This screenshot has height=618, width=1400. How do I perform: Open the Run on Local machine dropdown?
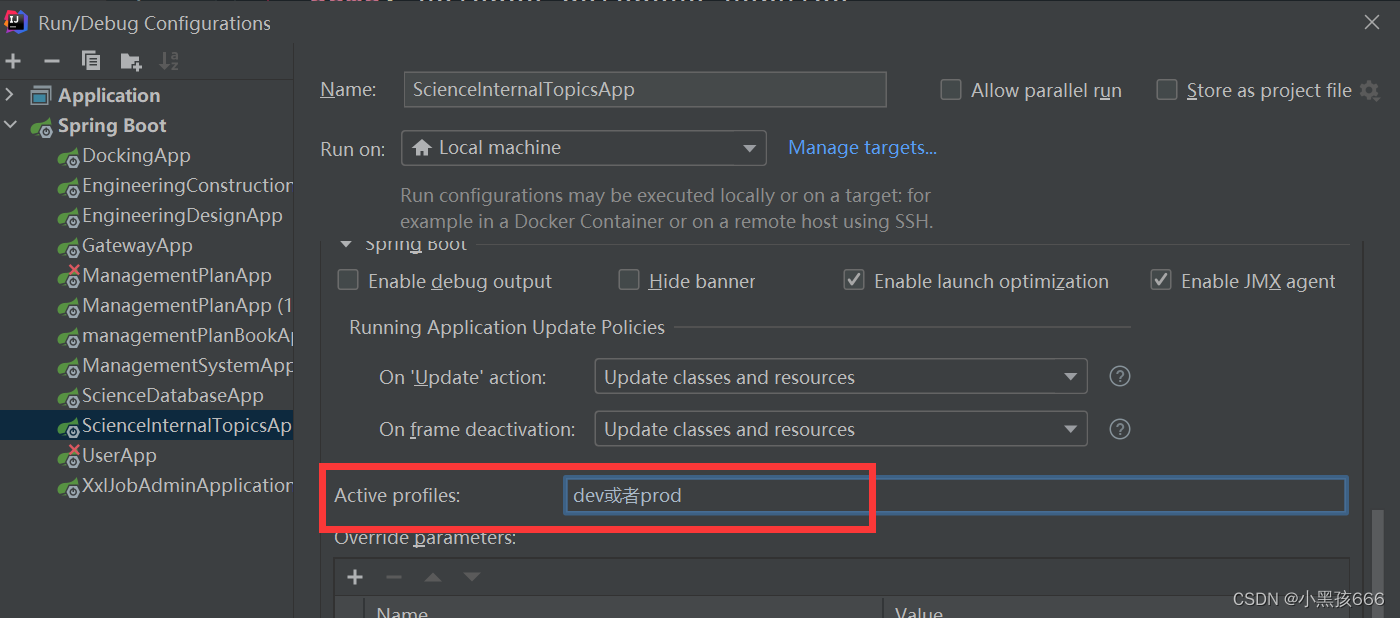click(x=584, y=148)
